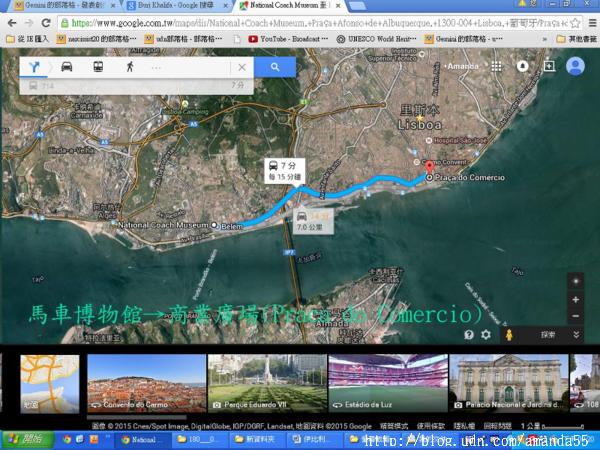Open the map settings gear icon

[x=486, y=335]
